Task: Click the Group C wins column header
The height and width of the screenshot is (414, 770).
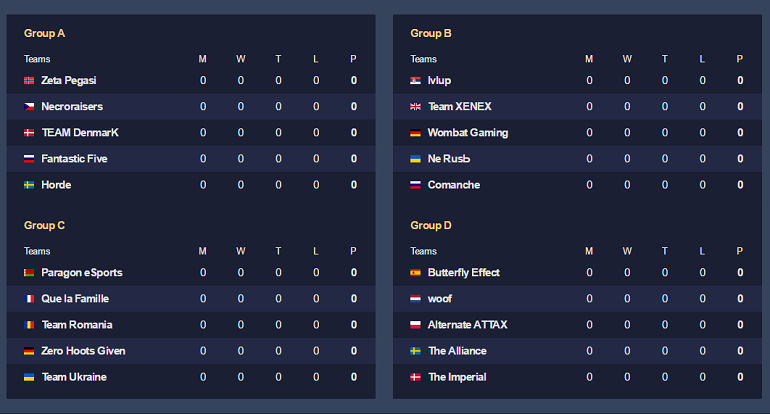Action: pos(241,251)
